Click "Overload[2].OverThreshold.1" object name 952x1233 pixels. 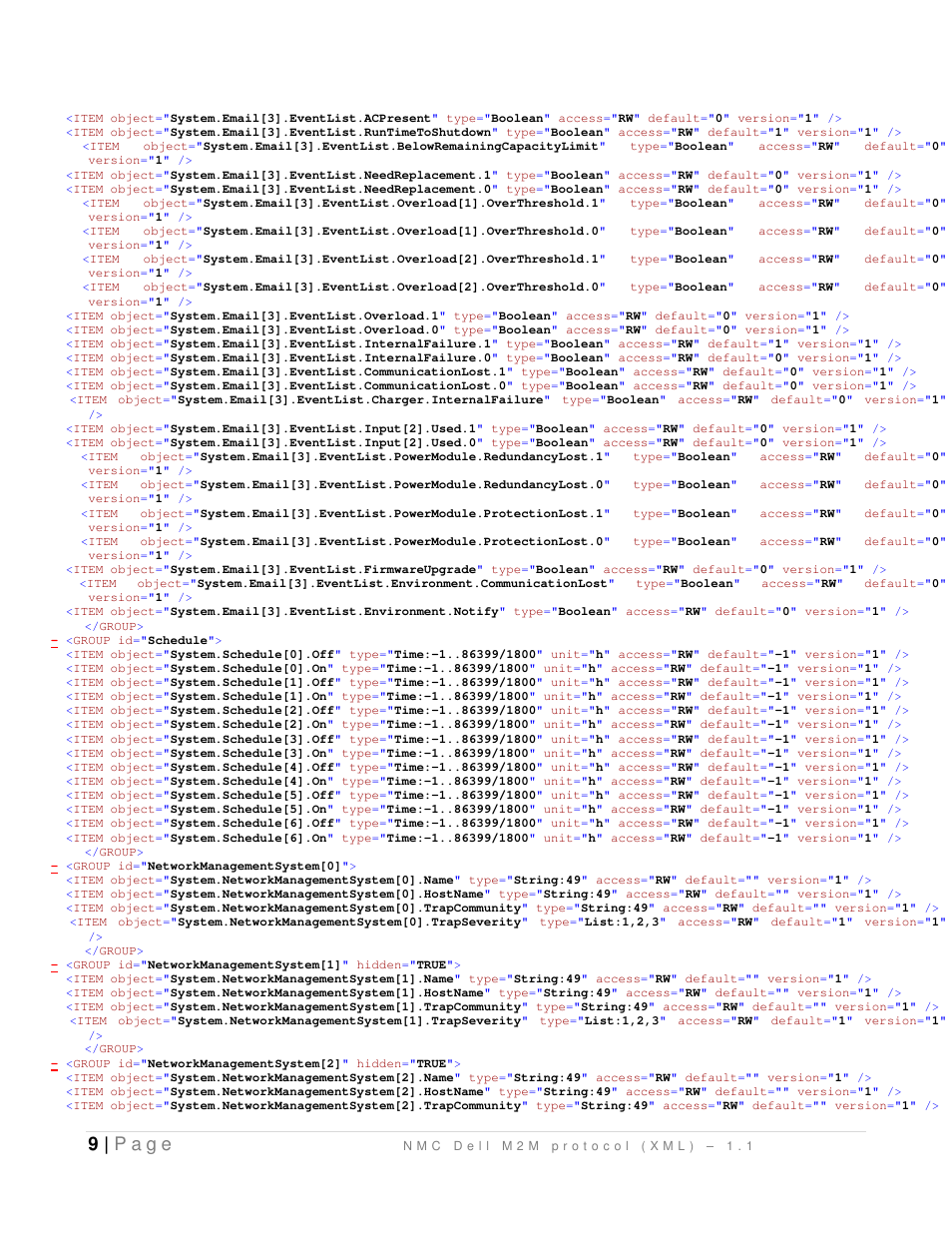pos(401,259)
